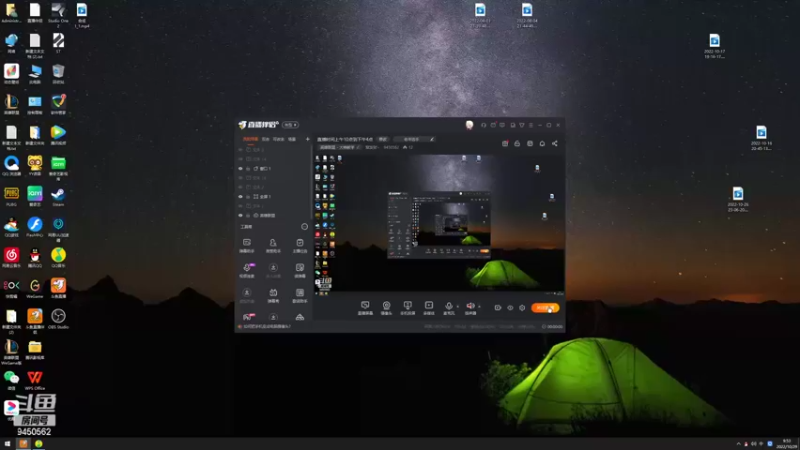
Task: Collapse the toolbox panel with circle minus icon
Action: tap(305, 227)
